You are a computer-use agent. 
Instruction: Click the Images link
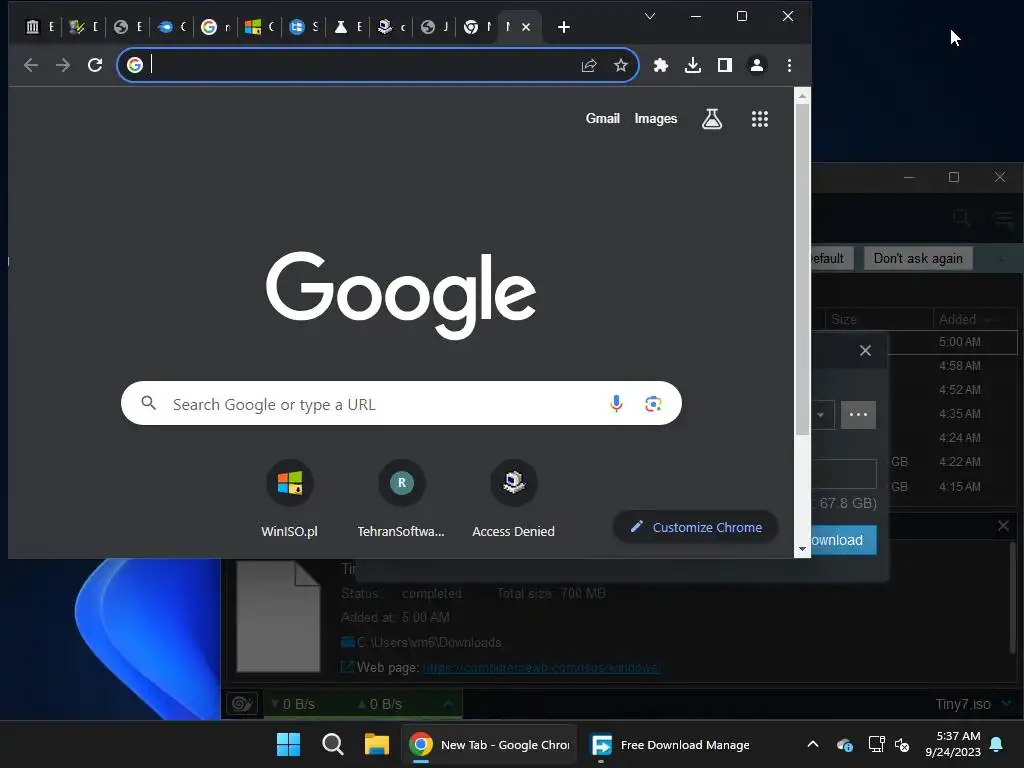pyautogui.click(x=656, y=119)
